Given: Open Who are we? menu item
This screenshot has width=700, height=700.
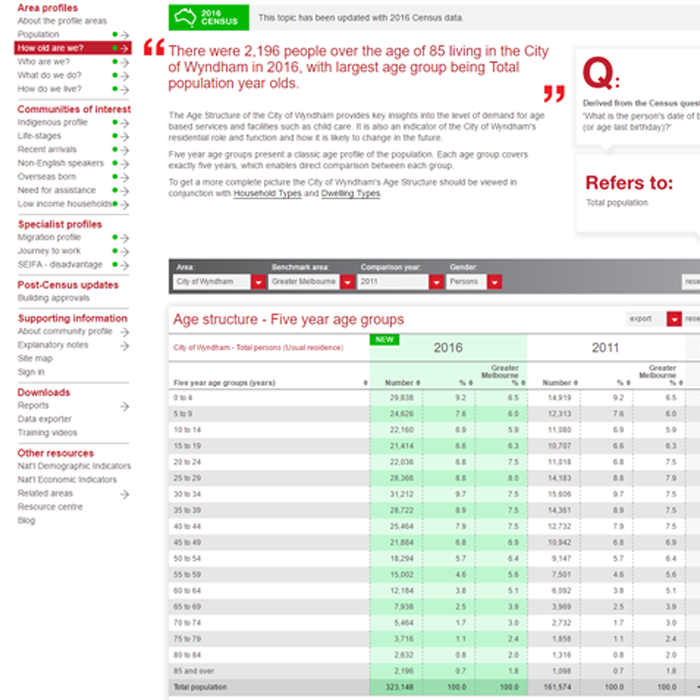Looking at the screenshot, I should click(x=43, y=62).
